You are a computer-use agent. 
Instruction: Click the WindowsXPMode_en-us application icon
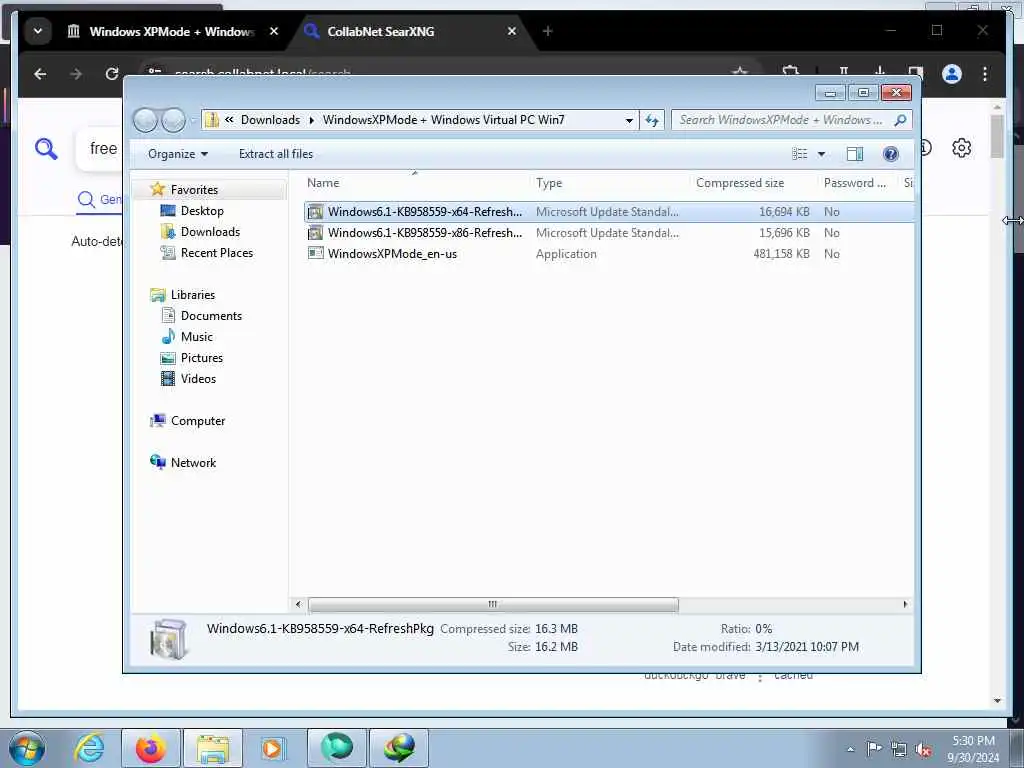[x=315, y=253]
